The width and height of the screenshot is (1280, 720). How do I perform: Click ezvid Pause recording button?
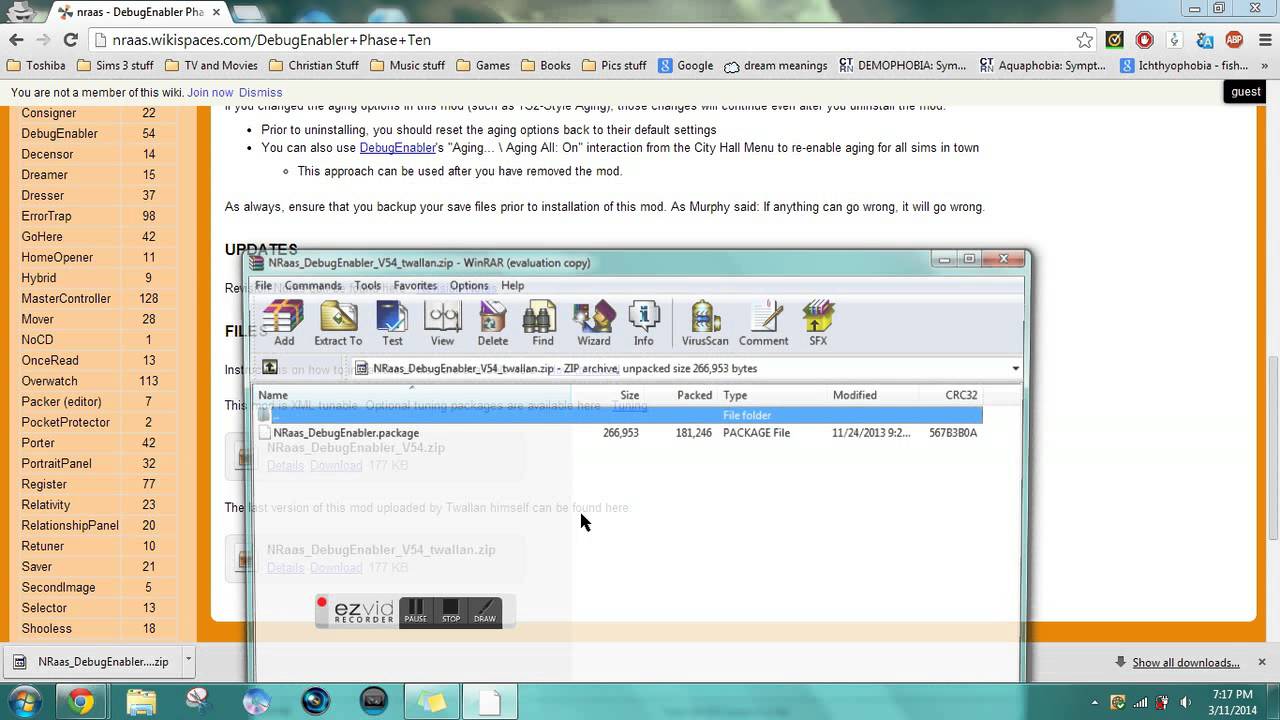(x=415, y=611)
